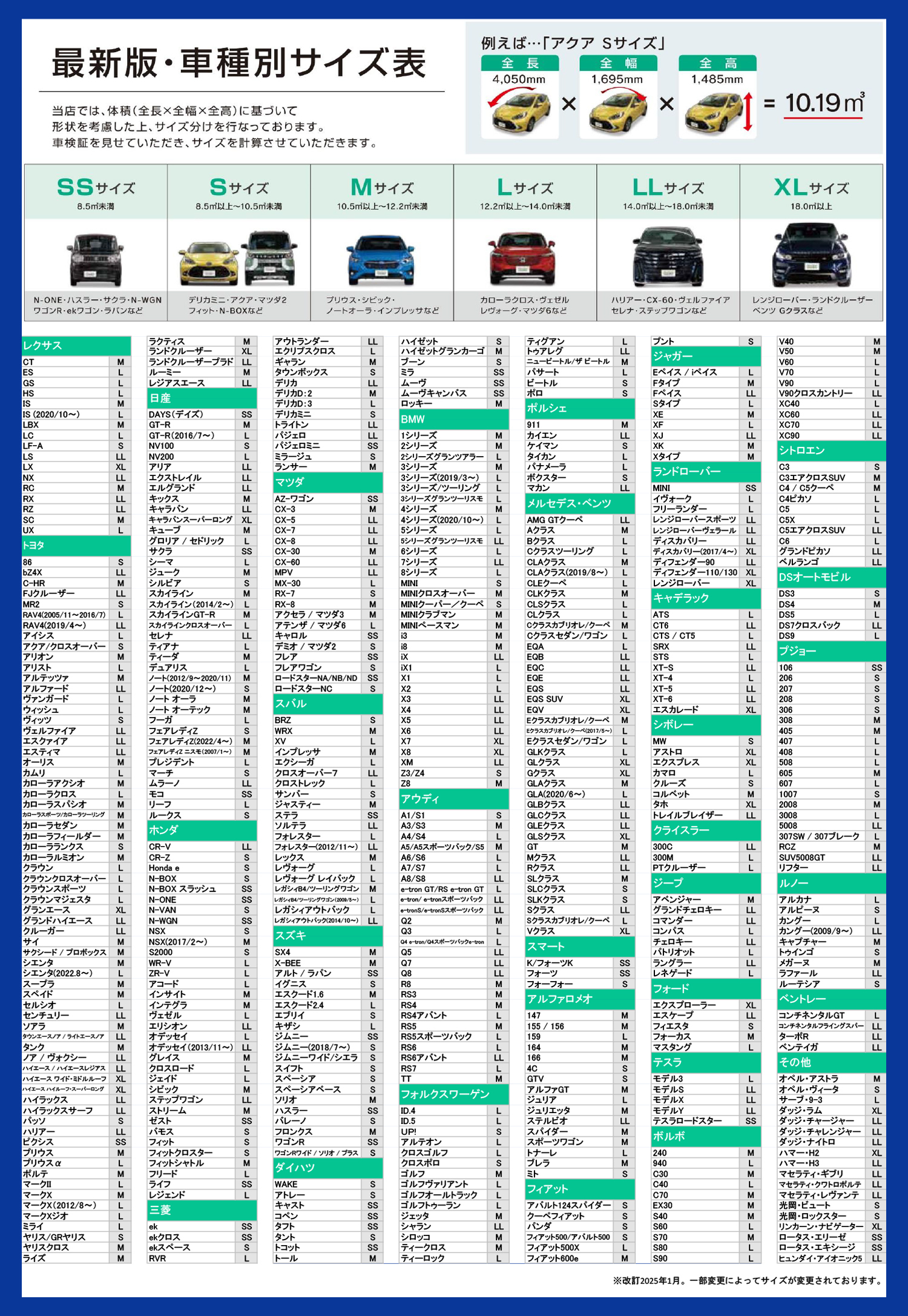Image resolution: width=908 pixels, height=1316 pixels.
Task: Select the "クライスラー" brand header
Action: tap(706, 830)
